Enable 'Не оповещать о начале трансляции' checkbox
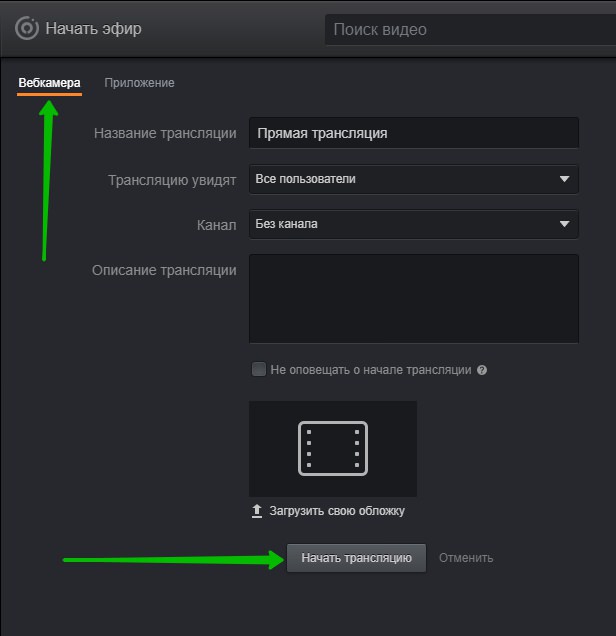Viewport: 616px width, 636px height. click(259, 369)
